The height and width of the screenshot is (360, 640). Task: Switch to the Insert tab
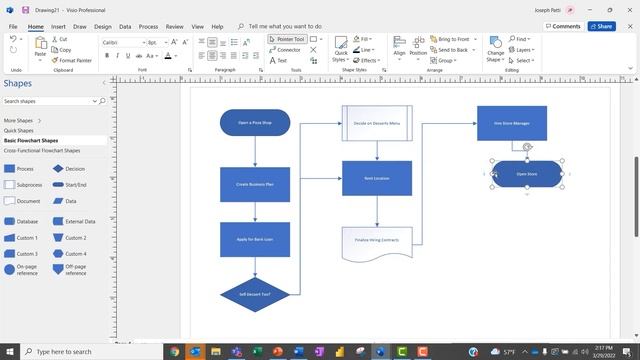click(58, 27)
